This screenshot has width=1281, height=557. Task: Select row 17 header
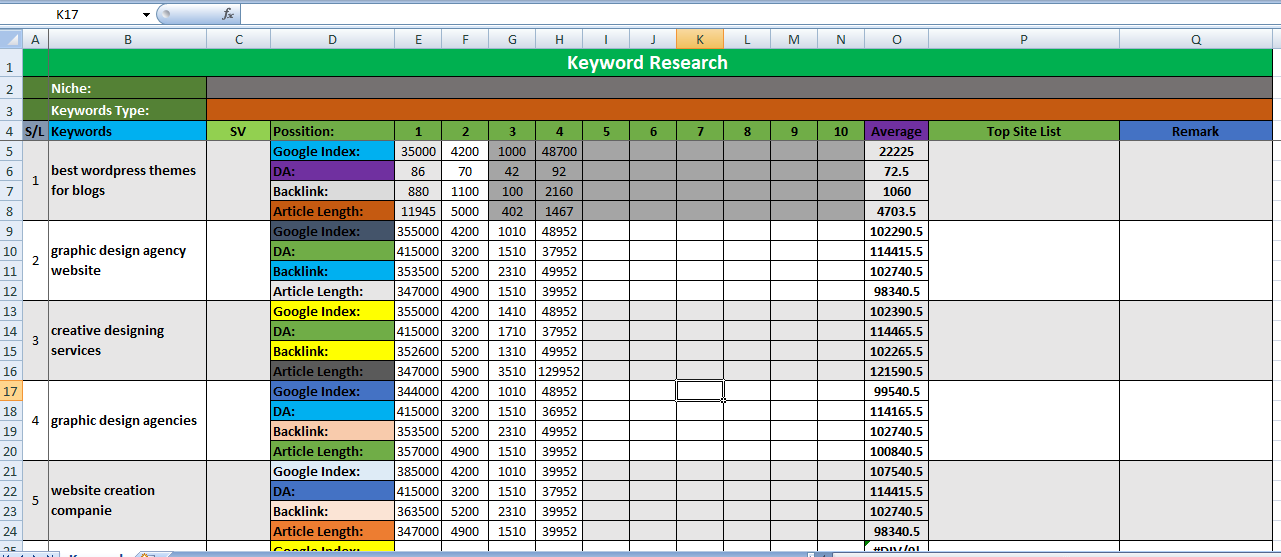[x=10, y=391]
